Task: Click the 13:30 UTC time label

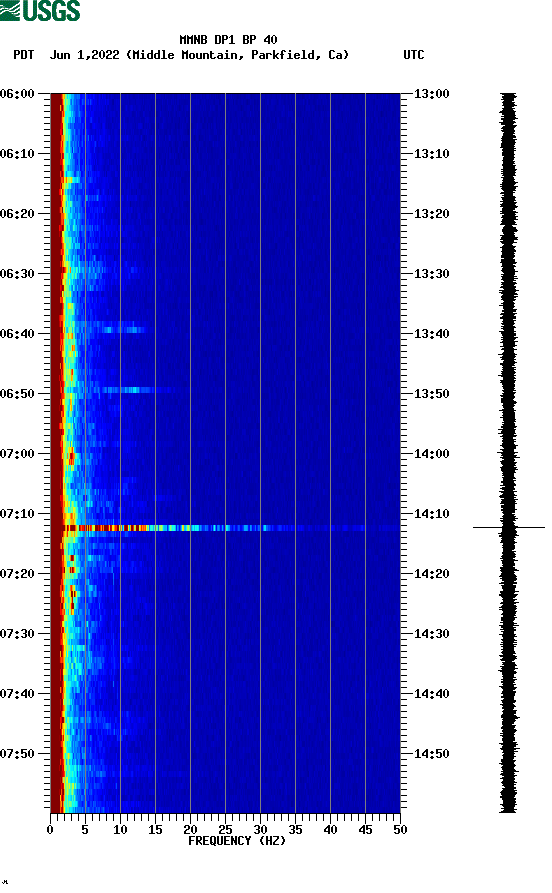Action: pyautogui.click(x=431, y=273)
